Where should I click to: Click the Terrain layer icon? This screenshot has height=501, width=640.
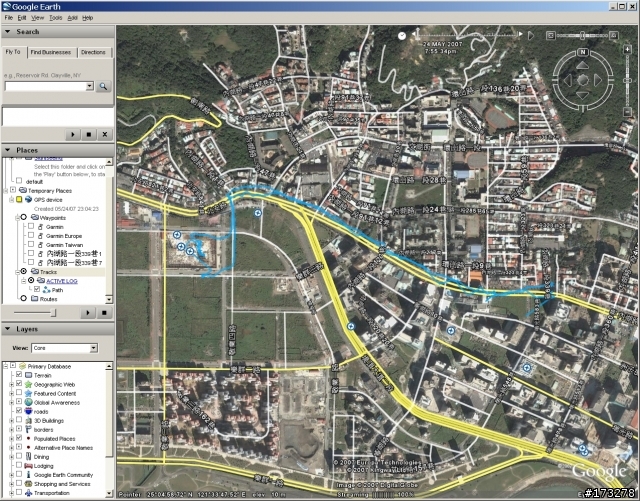tap(29, 375)
